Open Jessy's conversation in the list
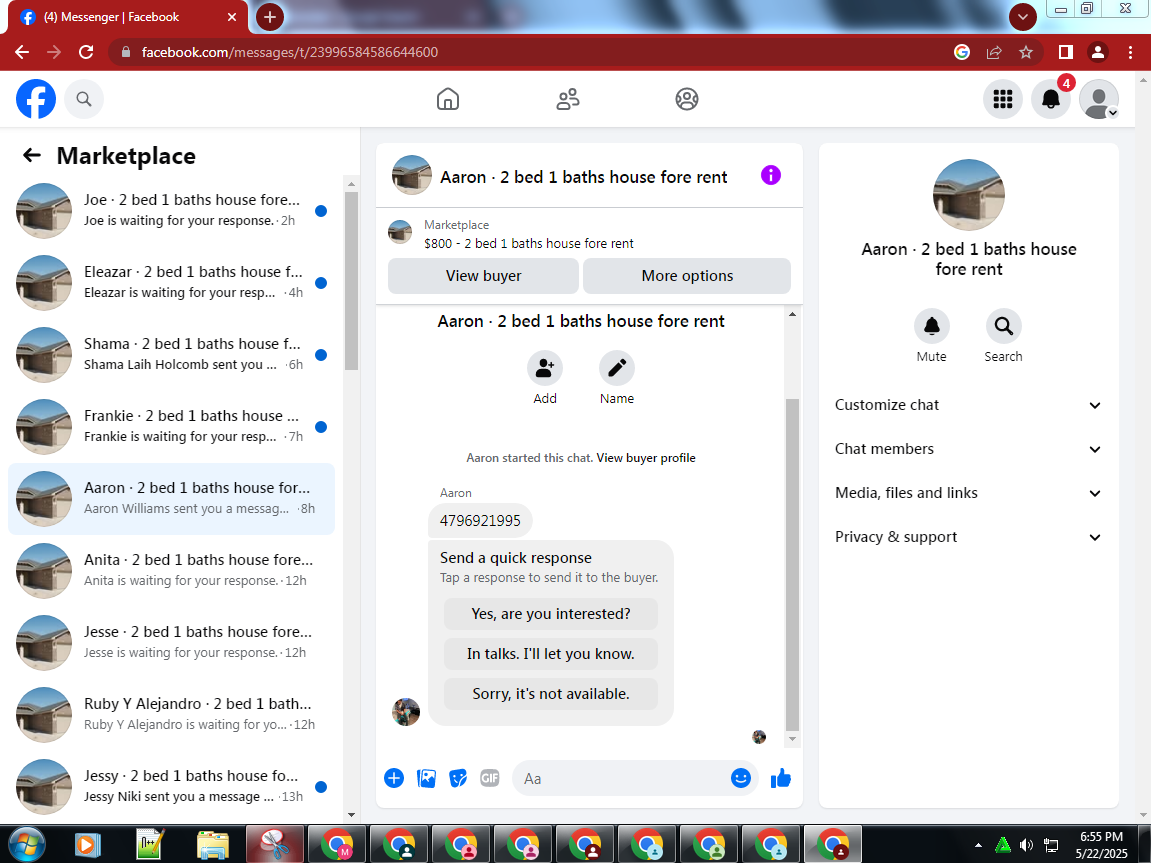This screenshot has width=1151, height=863. point(171,786)
